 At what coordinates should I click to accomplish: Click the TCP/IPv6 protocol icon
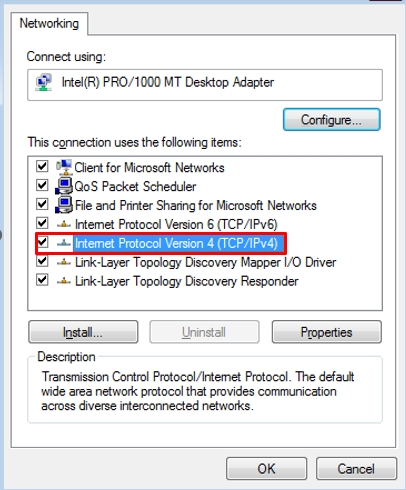[x=64, y=224]
